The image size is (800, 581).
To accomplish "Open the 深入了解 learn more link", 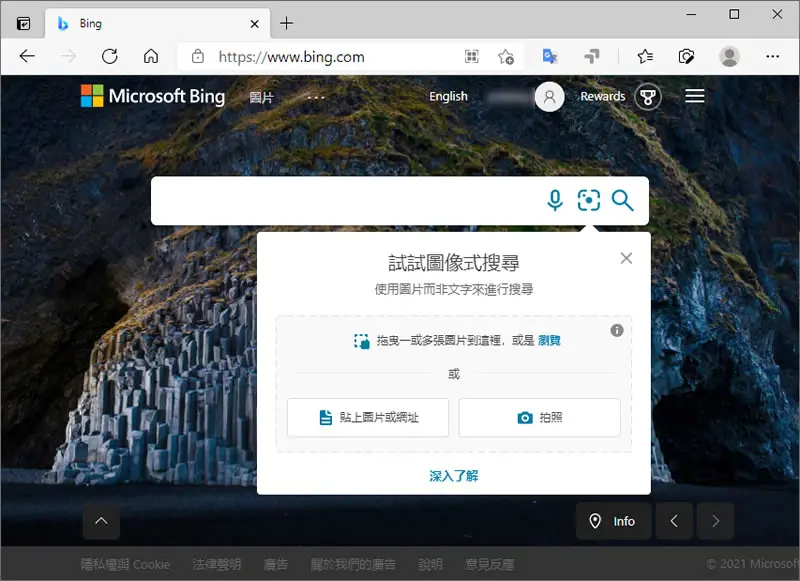I will [x=454, y=476].
